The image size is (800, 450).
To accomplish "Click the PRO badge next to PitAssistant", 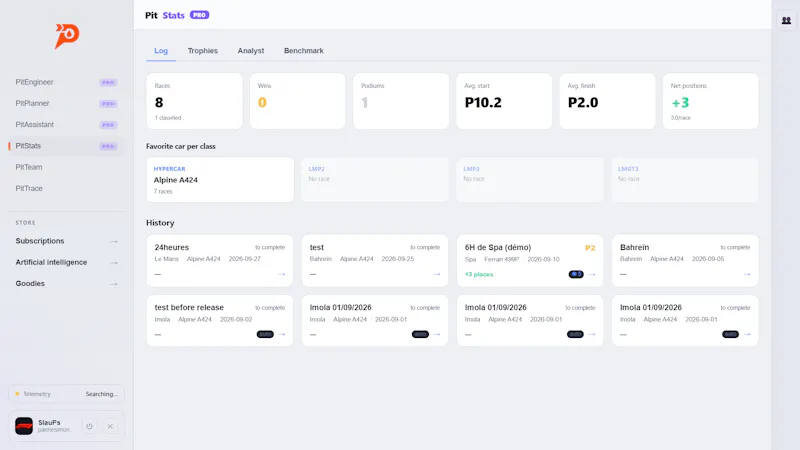I will coord(108,125).
